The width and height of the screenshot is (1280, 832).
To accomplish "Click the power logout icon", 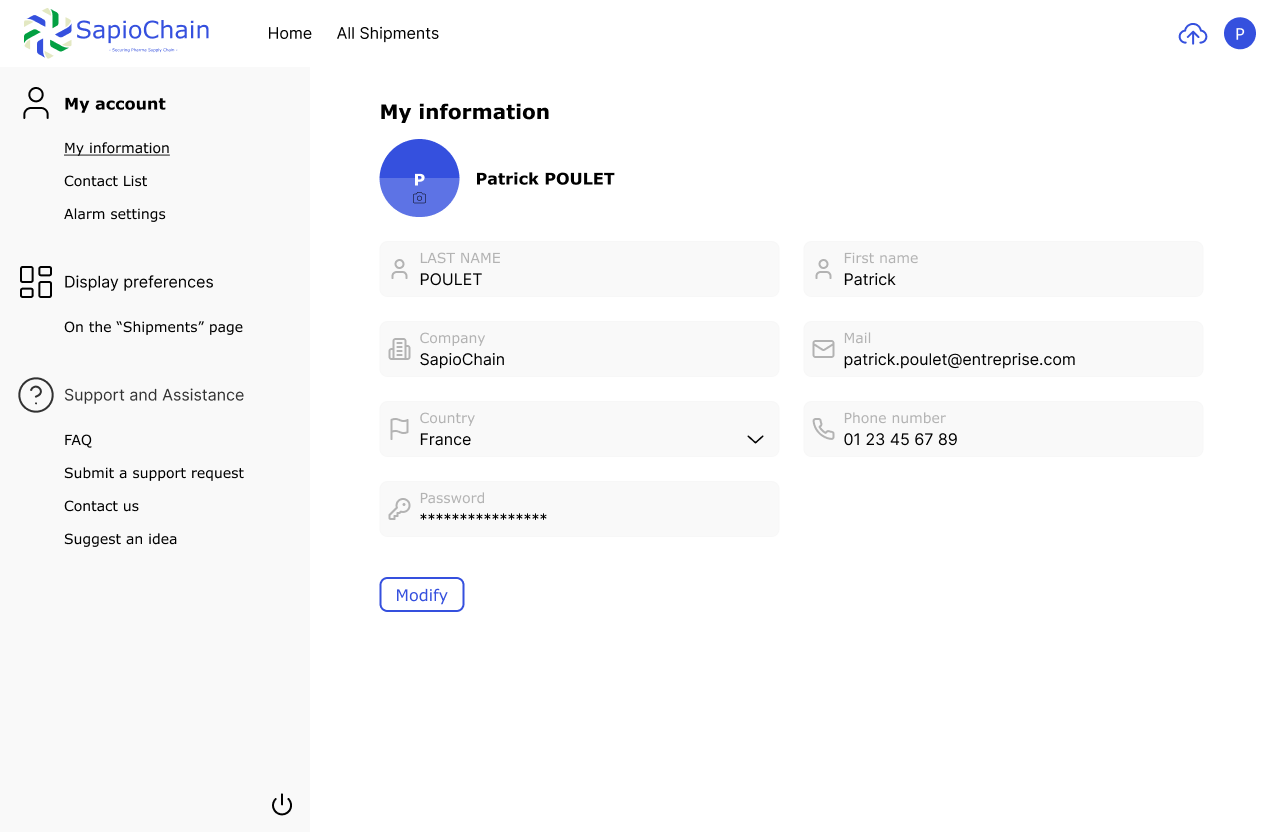I will coord(282,805).
